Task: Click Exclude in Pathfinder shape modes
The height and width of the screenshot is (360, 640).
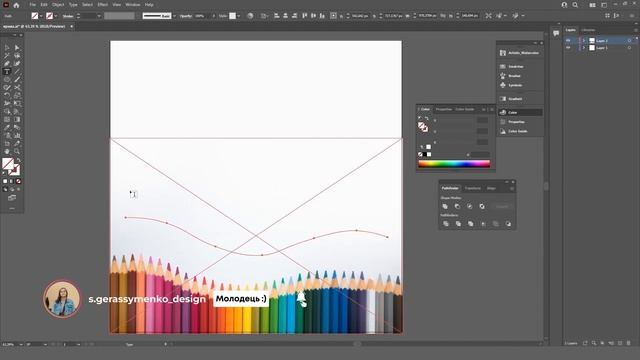Action: pos(482,207)
